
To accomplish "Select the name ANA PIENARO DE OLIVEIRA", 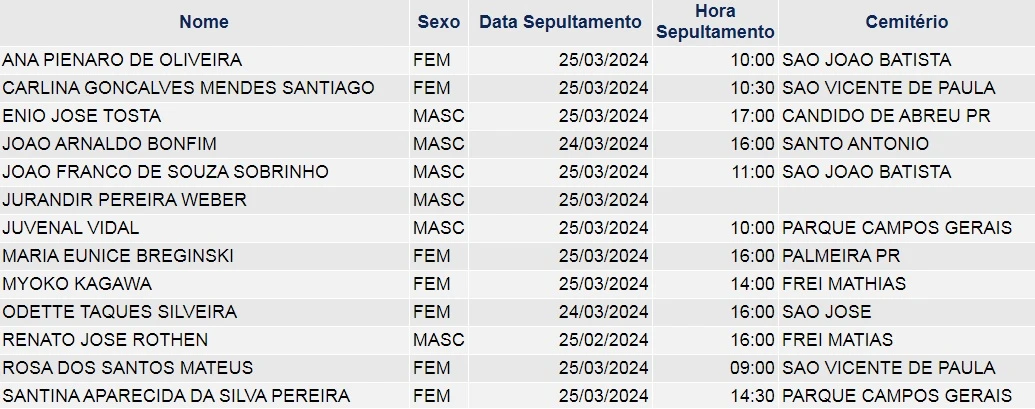I will [x=122, y=60].
